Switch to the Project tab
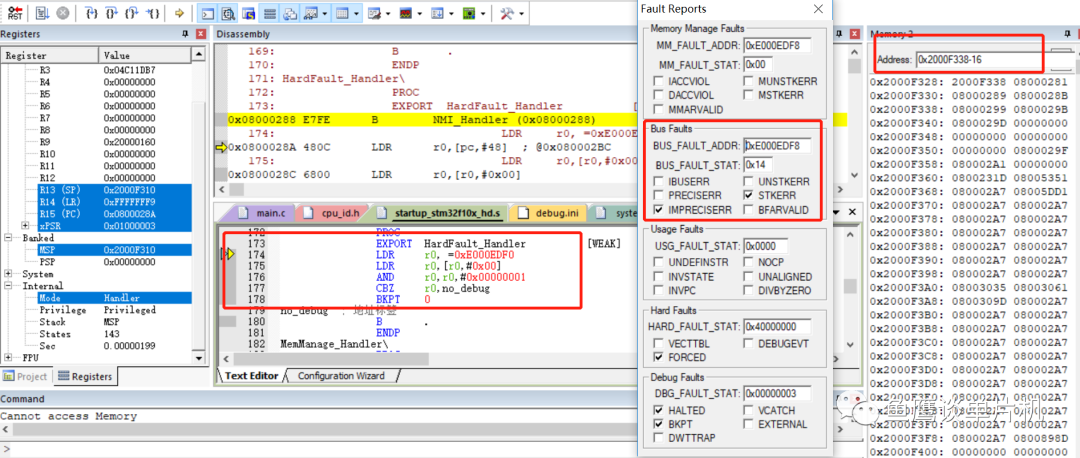The height and width of the screenshot is (458, 1080). [27, 376]
